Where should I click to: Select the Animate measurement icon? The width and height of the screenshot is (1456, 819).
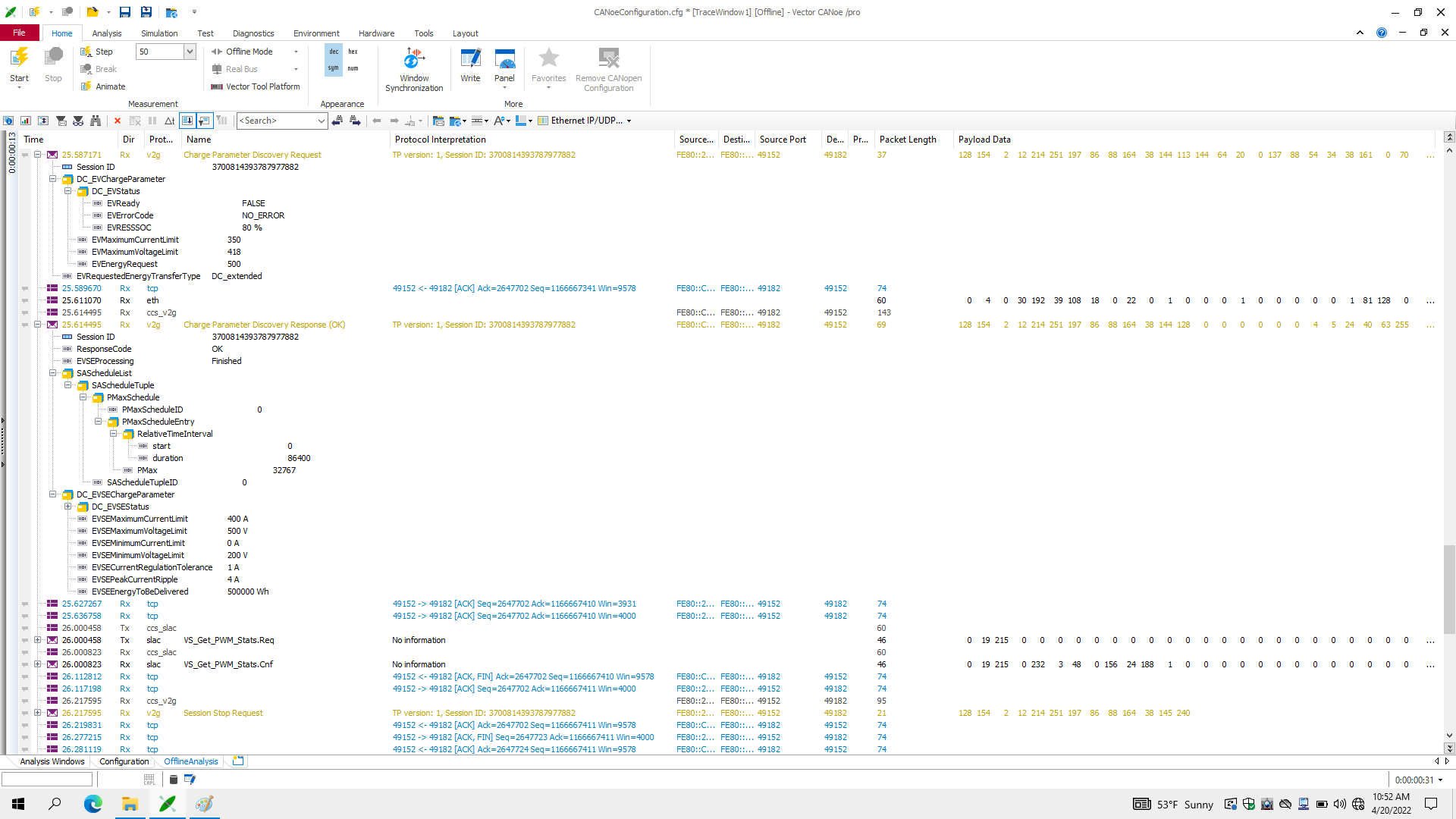click(x=86, y=86)
